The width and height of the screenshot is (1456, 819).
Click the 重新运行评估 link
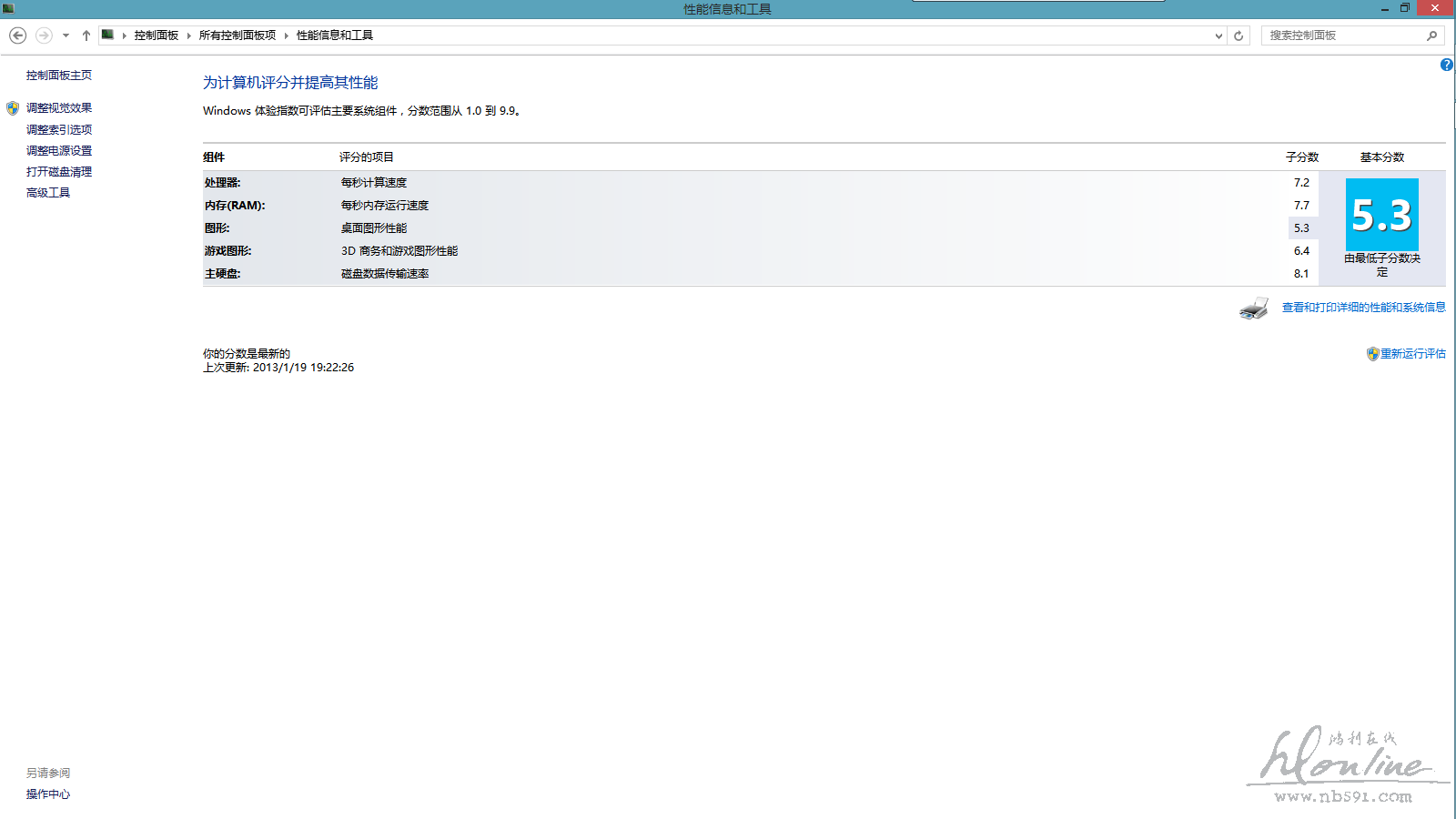point(1412,354)
